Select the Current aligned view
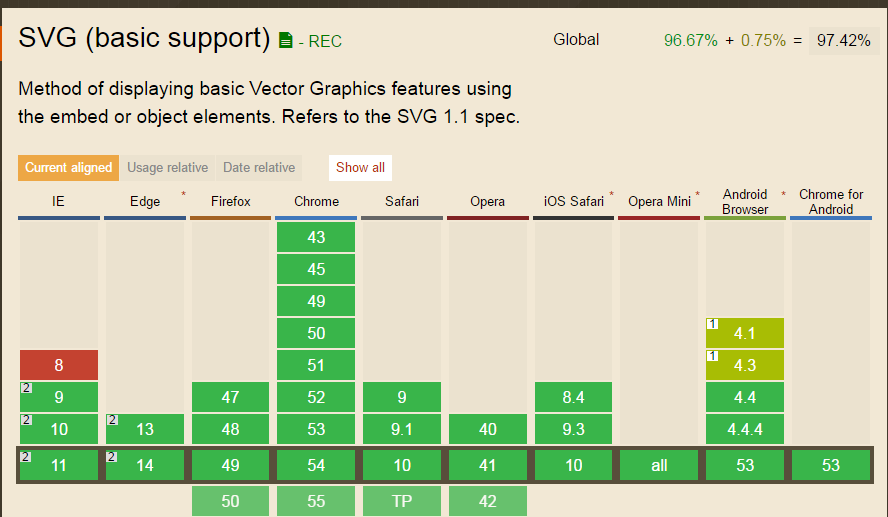Screen dimensions: 888x517 click(68, 168)
